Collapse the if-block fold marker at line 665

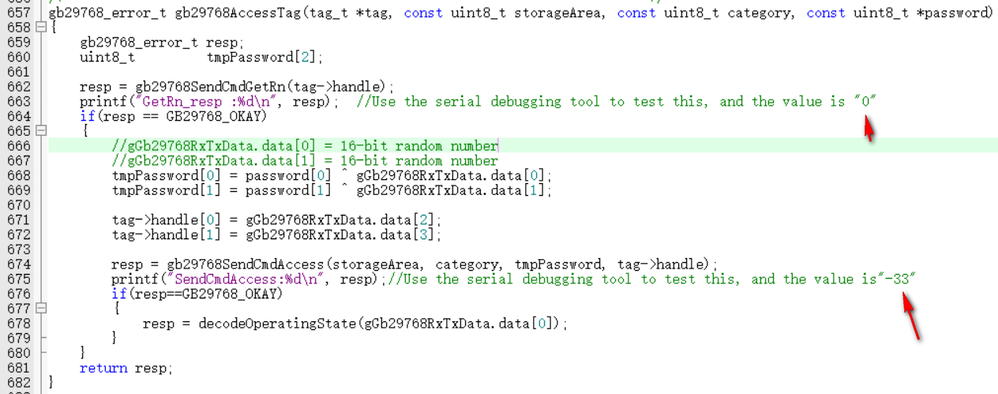pos(41,130)
